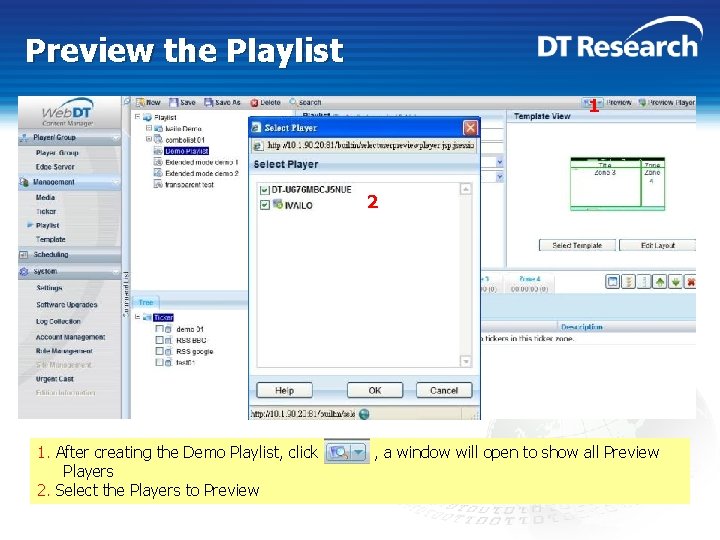Screen dimensions: 720x540
Task: Click the Extended mode demo 1 icon
Action: [x=158, y=162]
